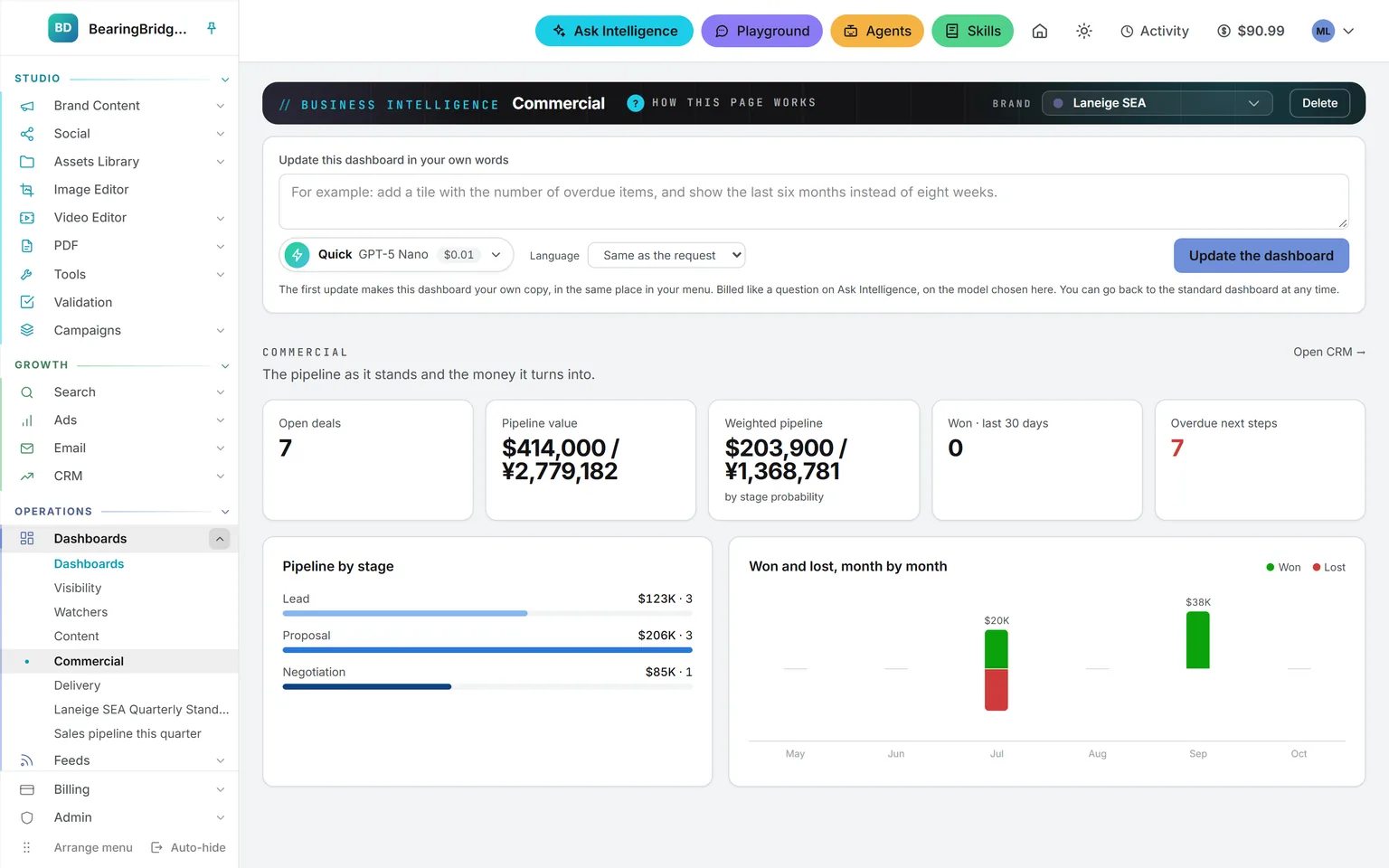
Task: Click the Ask Intelligence button
Action: click(614, 31)
